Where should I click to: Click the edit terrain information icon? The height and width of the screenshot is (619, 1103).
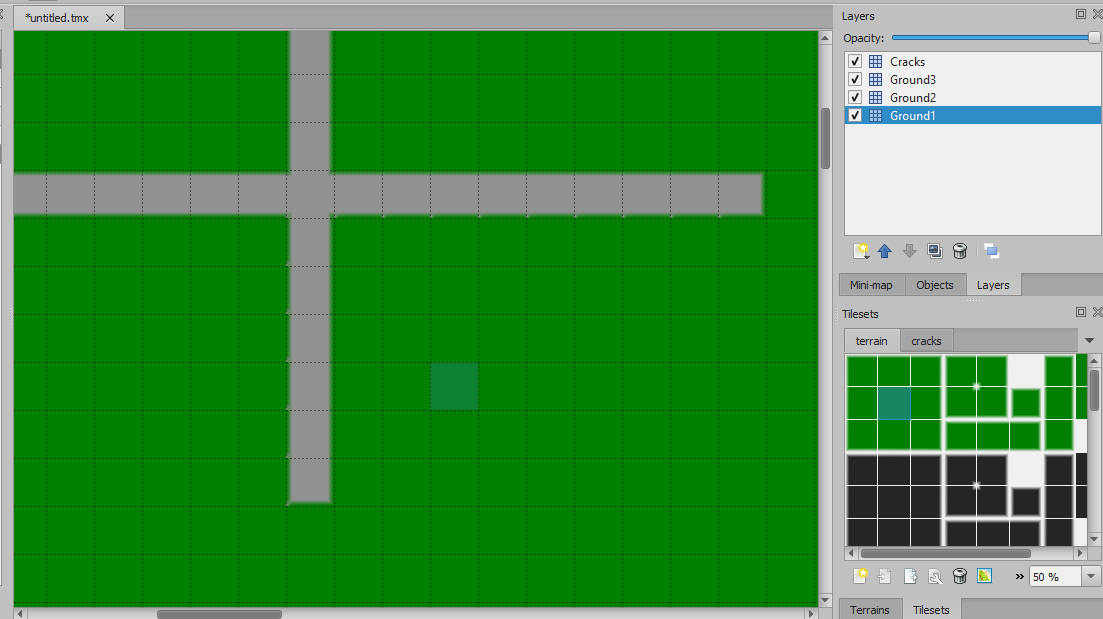coord(984,576)
